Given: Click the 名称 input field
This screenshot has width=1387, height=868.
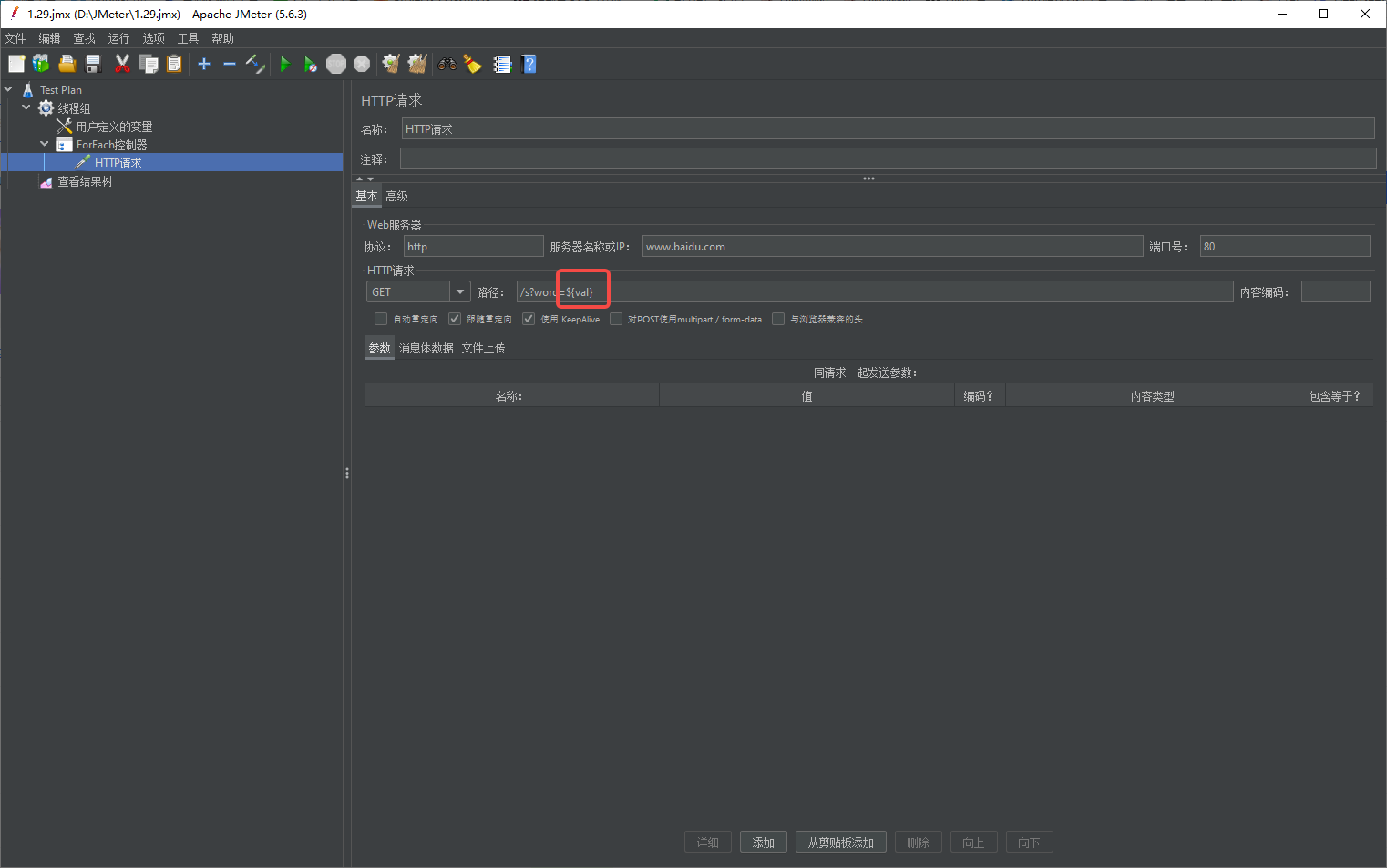Looking at the screenshot, I should 888,129.
